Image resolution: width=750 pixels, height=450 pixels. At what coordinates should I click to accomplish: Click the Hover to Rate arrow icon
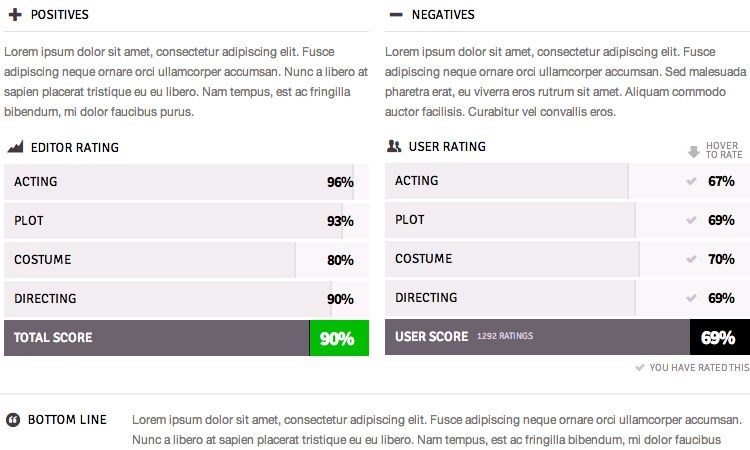694,152
